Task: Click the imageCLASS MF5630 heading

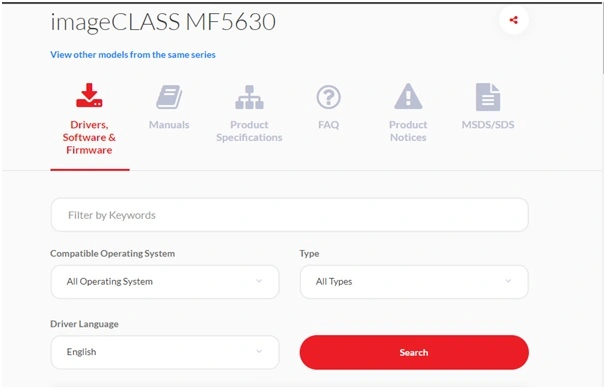Action: tap(163, 22)
